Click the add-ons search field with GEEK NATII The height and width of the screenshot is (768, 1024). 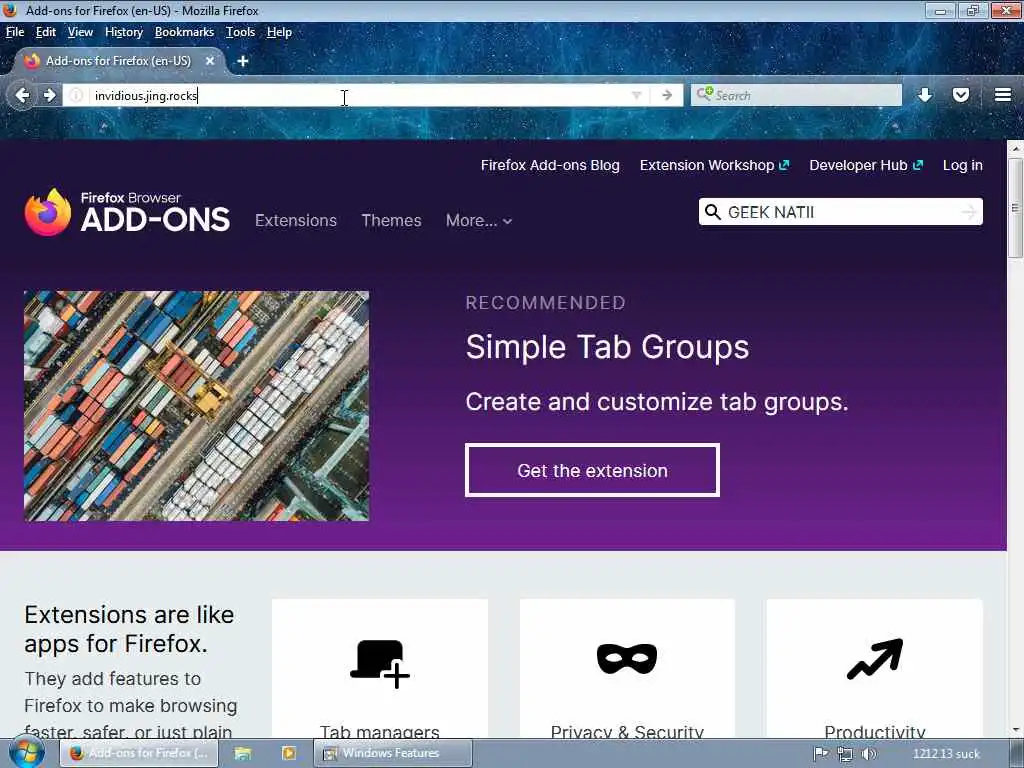pyautogui.click(x=840, y=212)
